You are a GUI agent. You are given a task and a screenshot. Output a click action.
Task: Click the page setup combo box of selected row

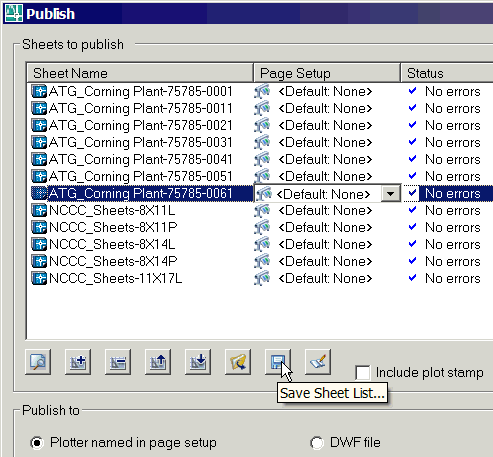coord(327,194)
